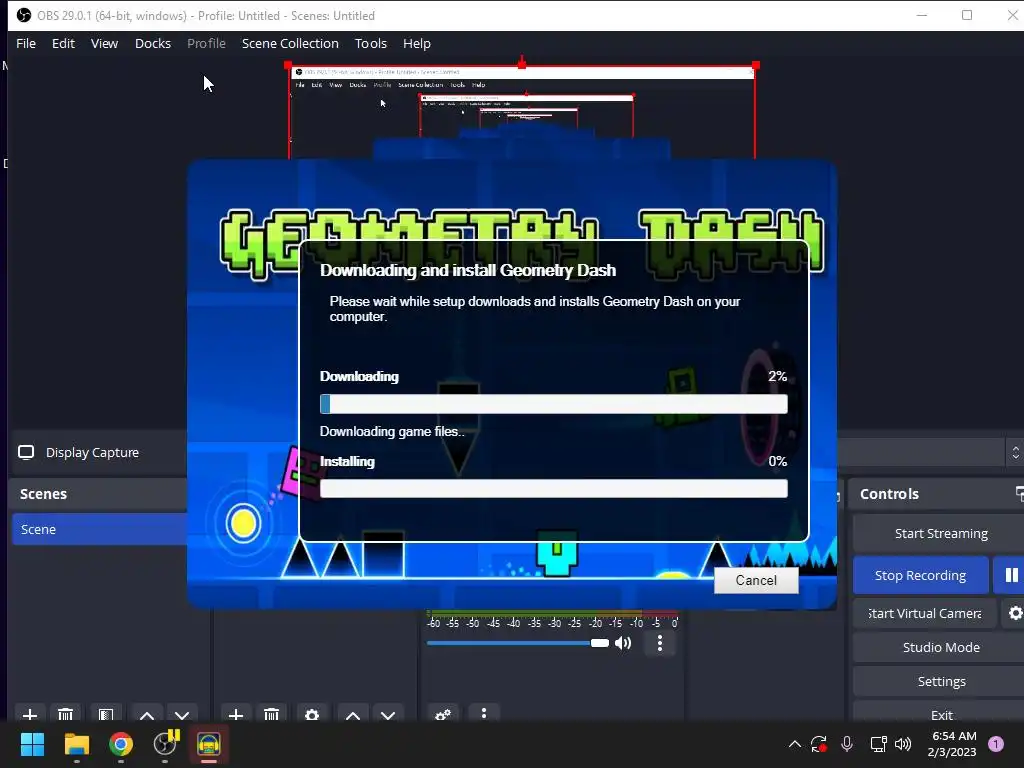
Task: Open Windows Start menu
Action: [32, 744]
